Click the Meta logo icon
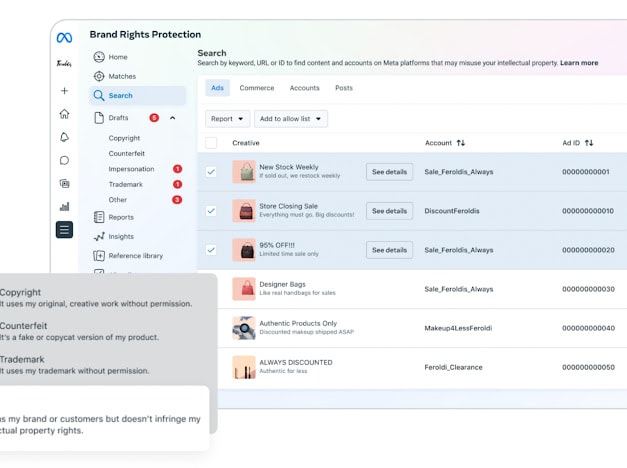The image size is (627, 468). pos(64,38)
